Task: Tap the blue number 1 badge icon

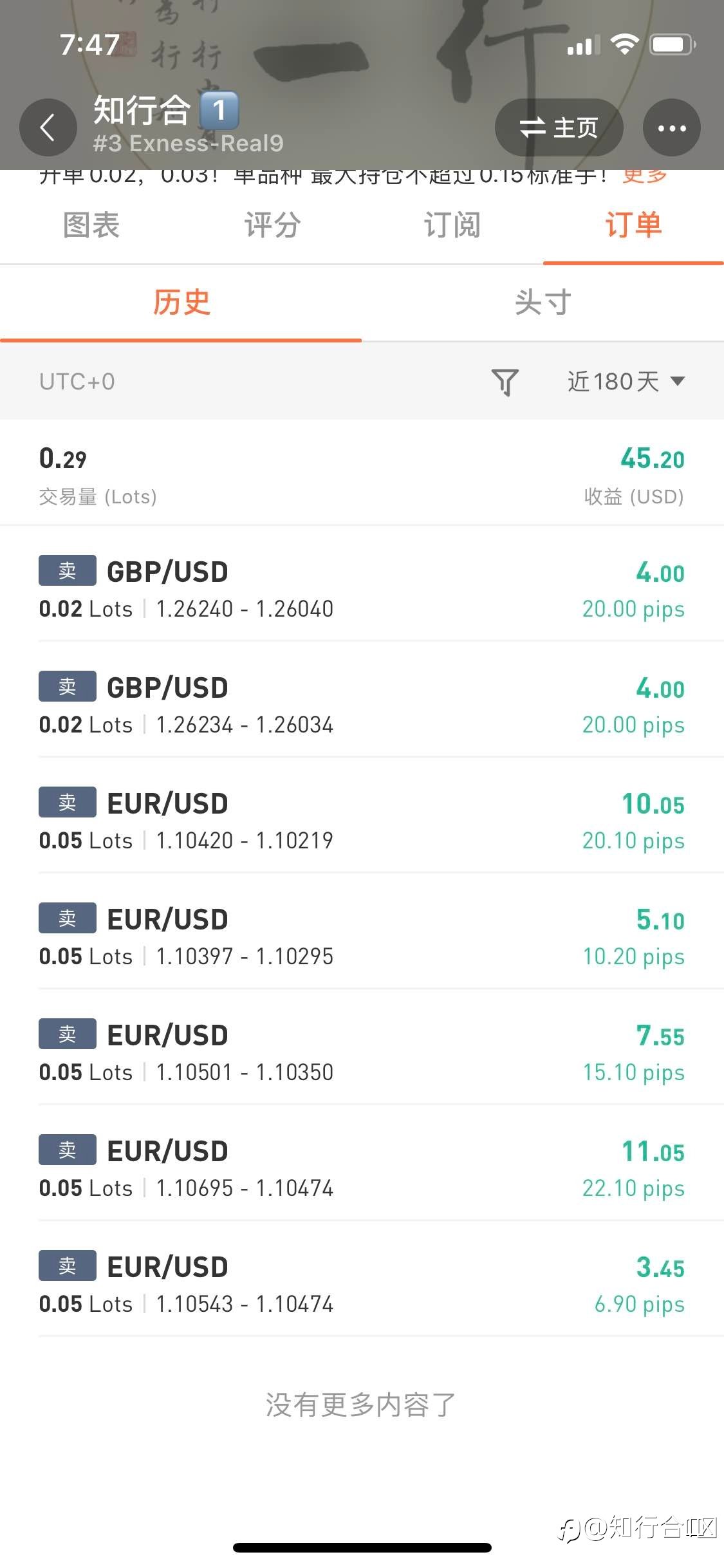Action: point(219,111)
